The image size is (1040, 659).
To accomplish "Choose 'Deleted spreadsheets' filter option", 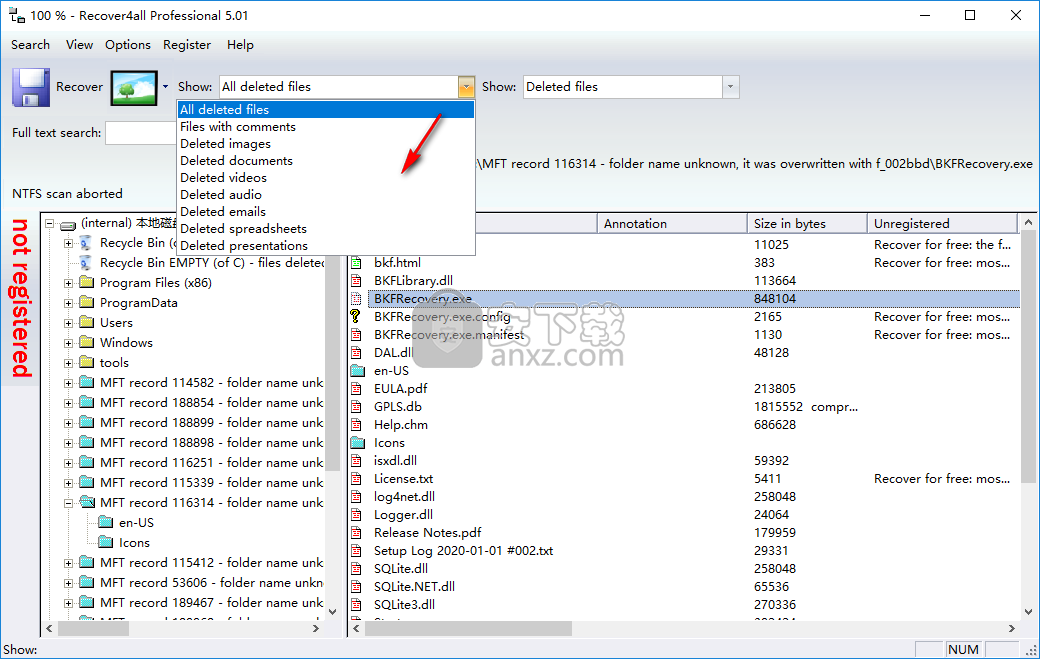I will pos(326,229).
